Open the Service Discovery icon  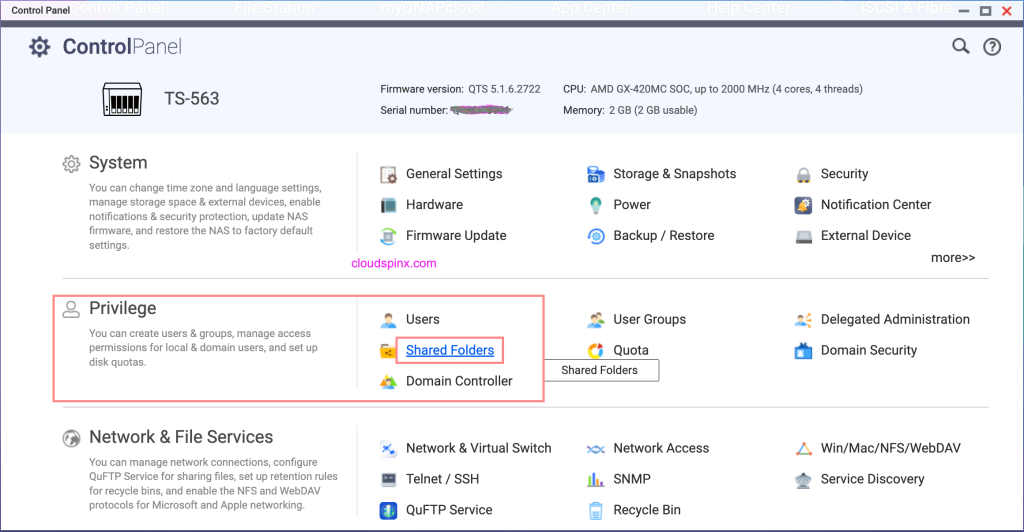(x=803, y=480)
